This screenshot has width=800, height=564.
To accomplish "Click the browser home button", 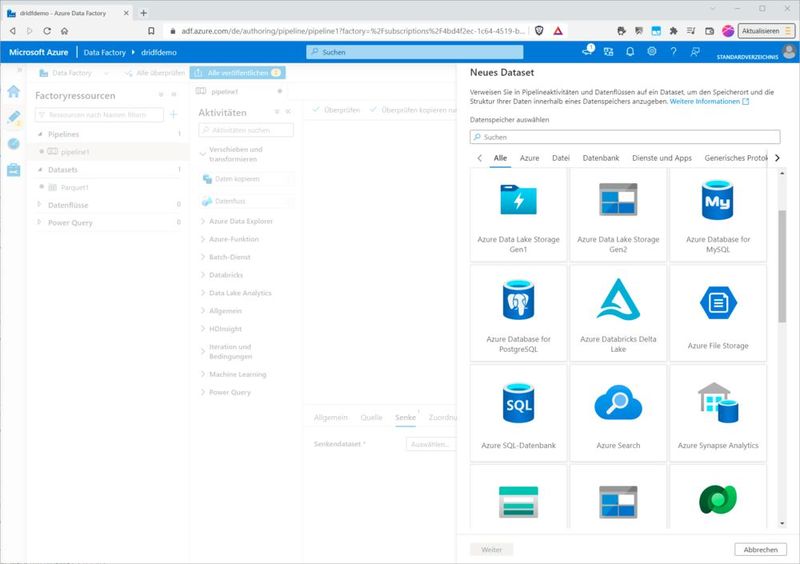I will pos(64,31).
